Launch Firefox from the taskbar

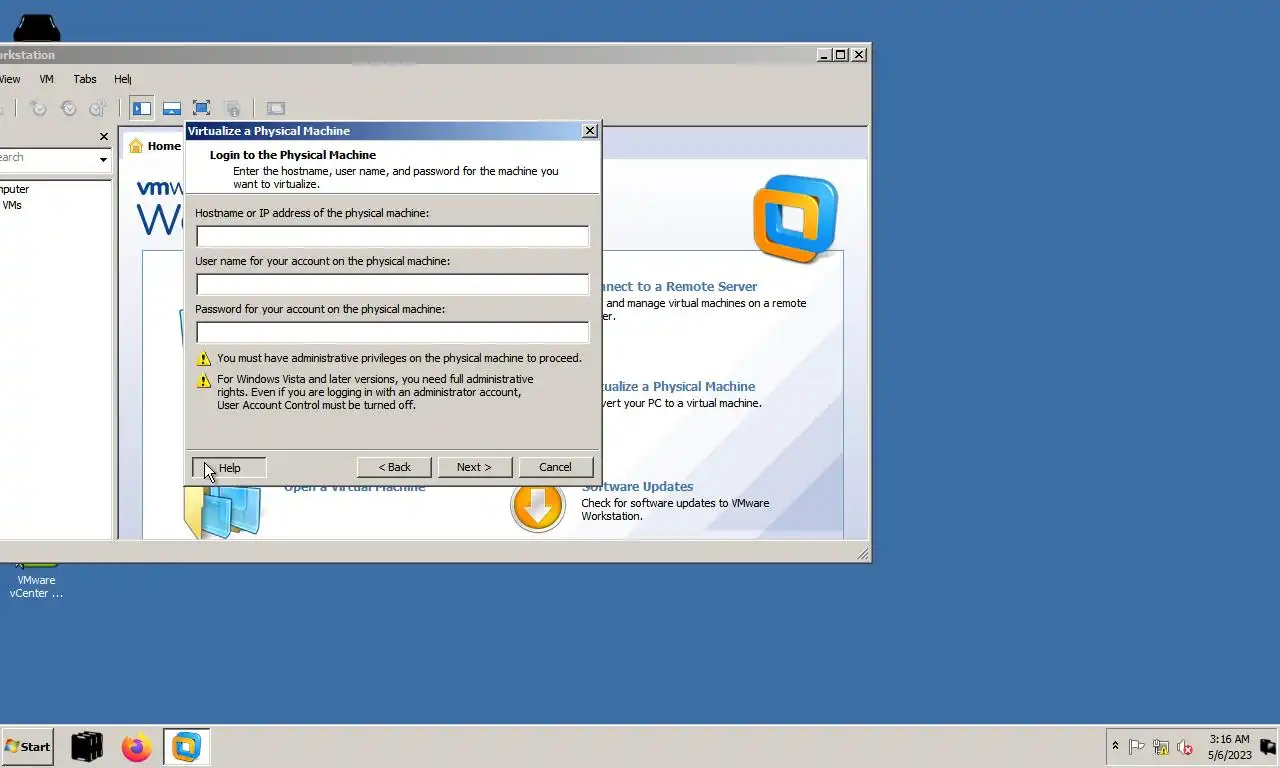(x=136, y=746)
